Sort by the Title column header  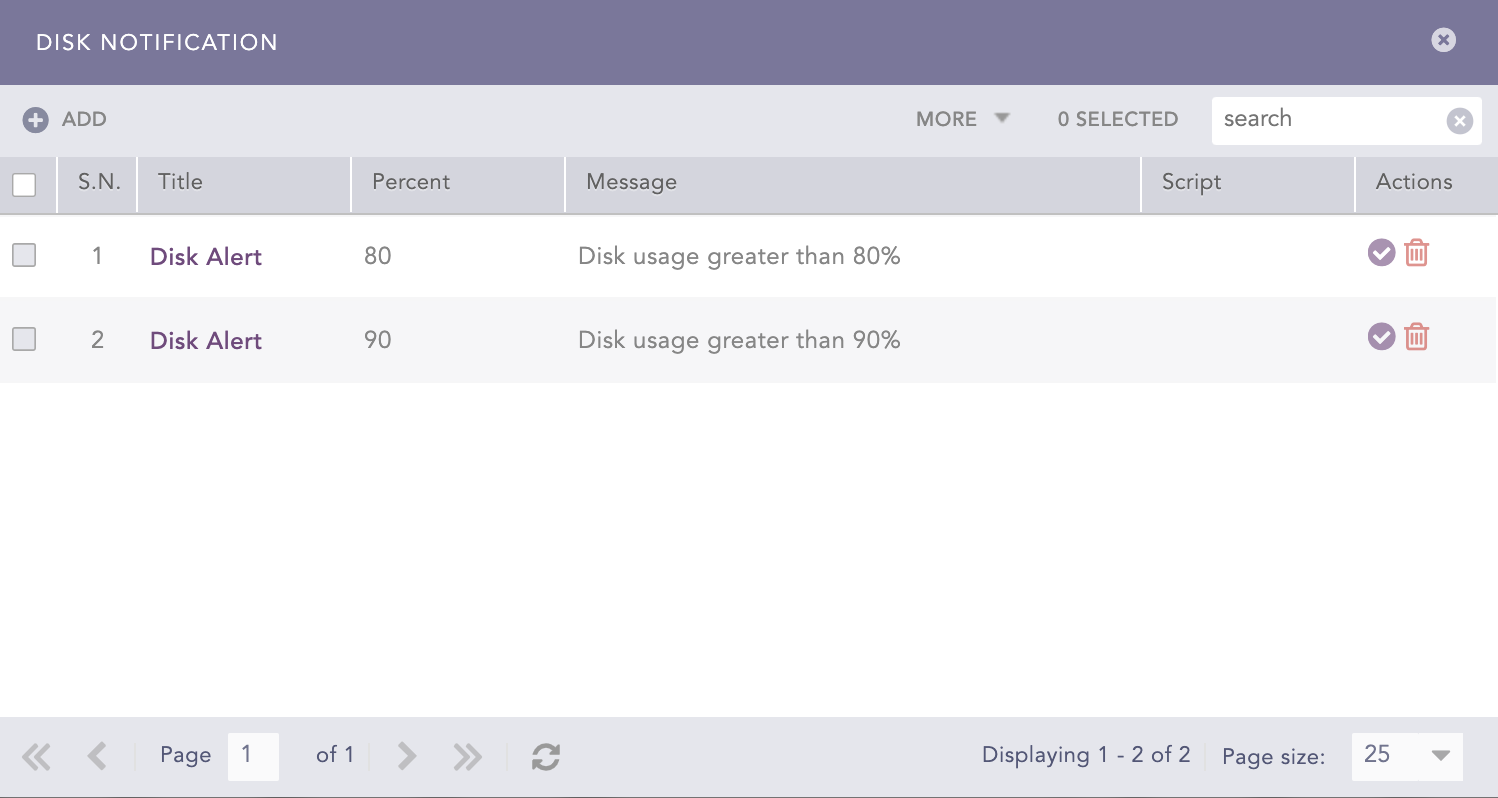tap(180, 182)
